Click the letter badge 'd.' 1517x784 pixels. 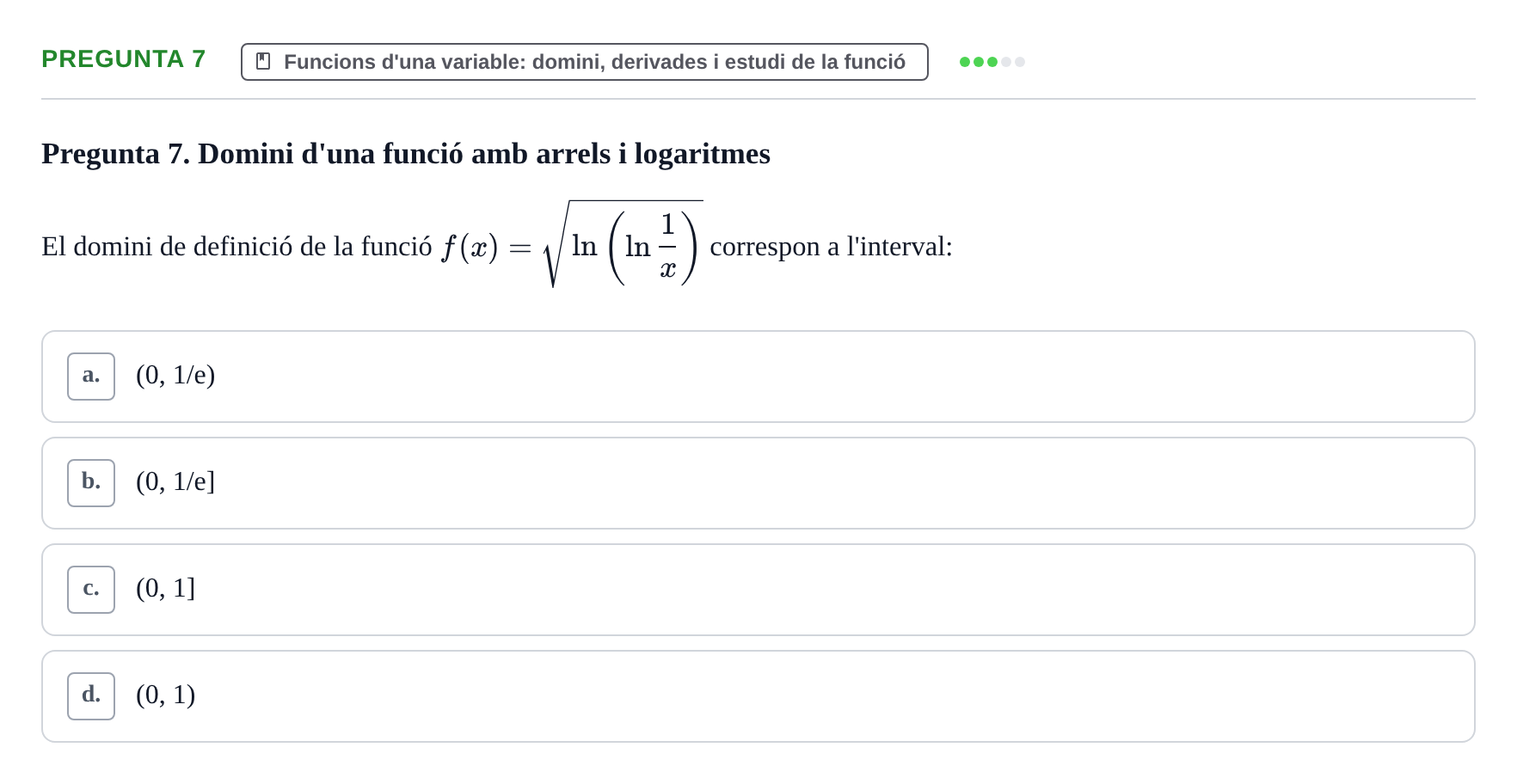pos(91,696)
